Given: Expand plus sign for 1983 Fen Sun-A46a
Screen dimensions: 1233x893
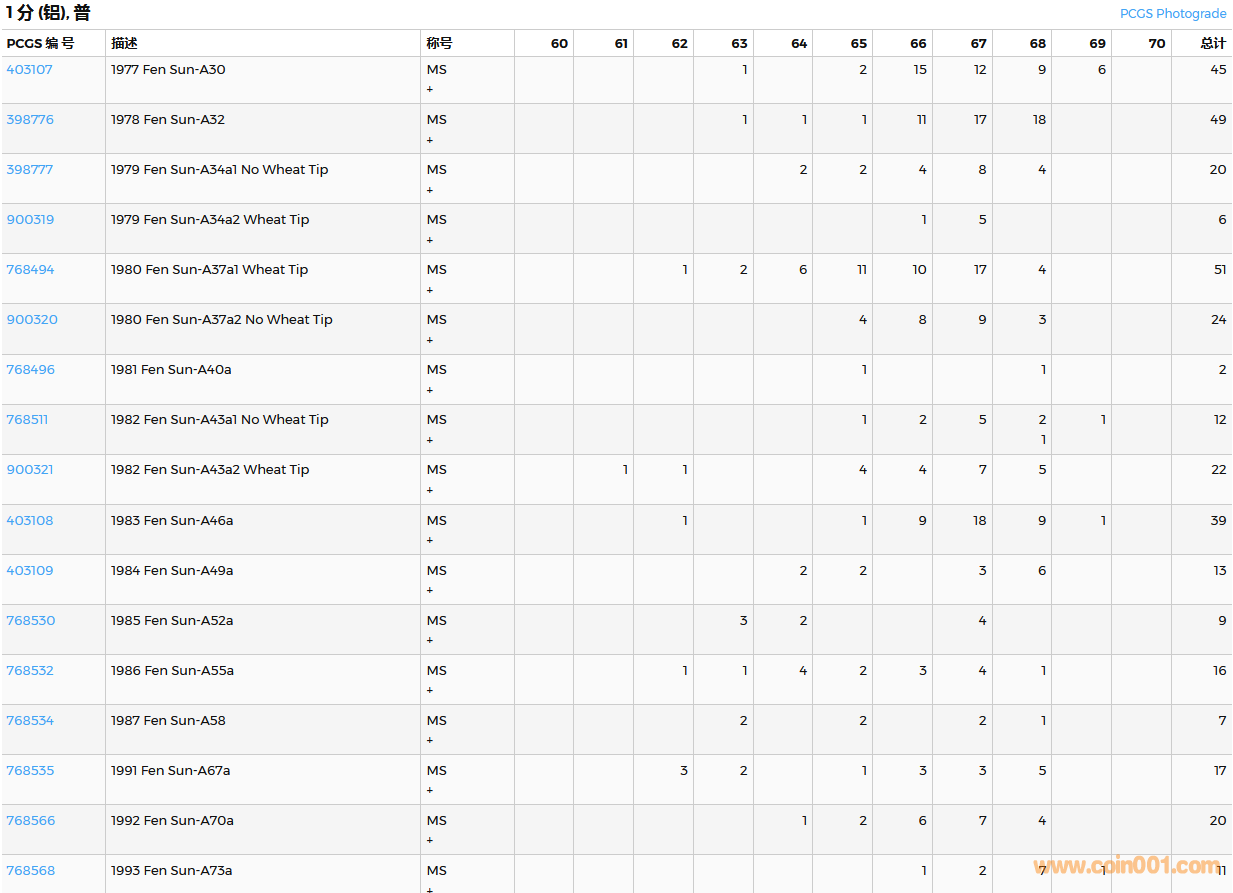Looking at the screenshot, I should pyautogui.click(x=430, y=541).
